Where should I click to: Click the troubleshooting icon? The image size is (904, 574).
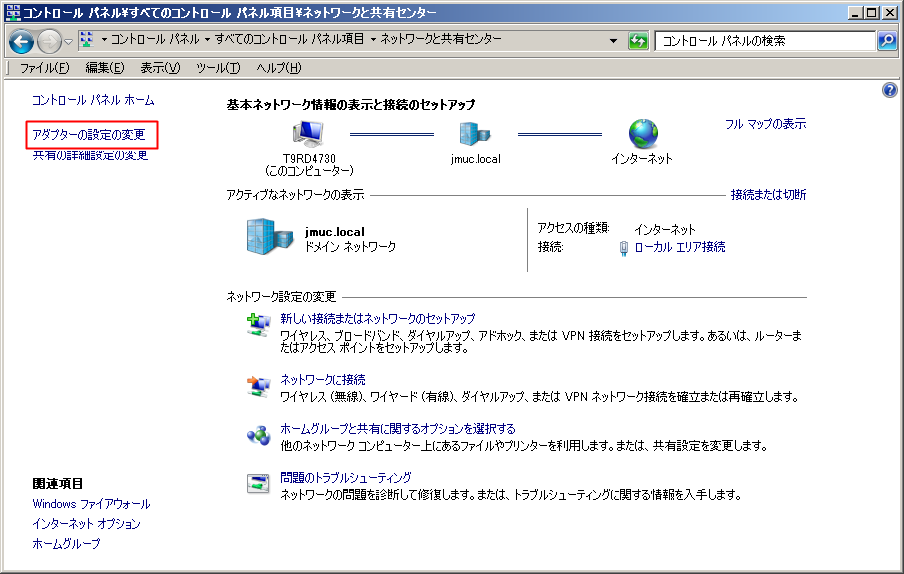coord(258,484)
